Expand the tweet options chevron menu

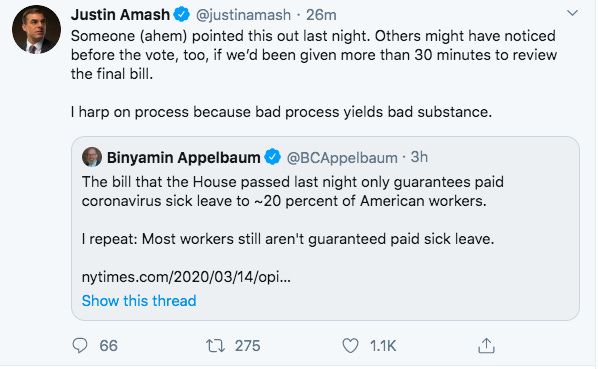click(572, 13)
